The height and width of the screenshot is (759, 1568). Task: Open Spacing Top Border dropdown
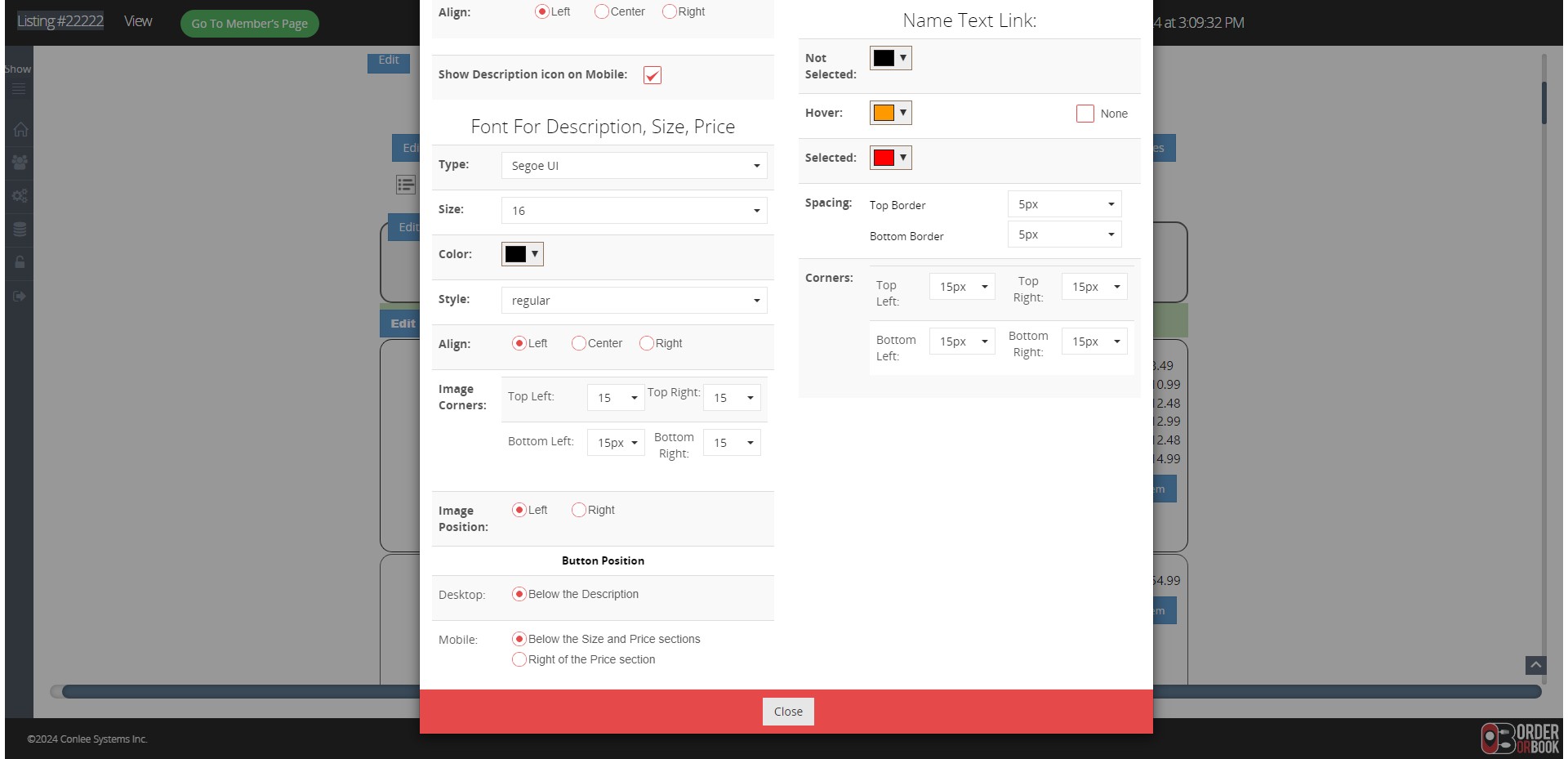pyautogui.click(x=1065, y=203)
